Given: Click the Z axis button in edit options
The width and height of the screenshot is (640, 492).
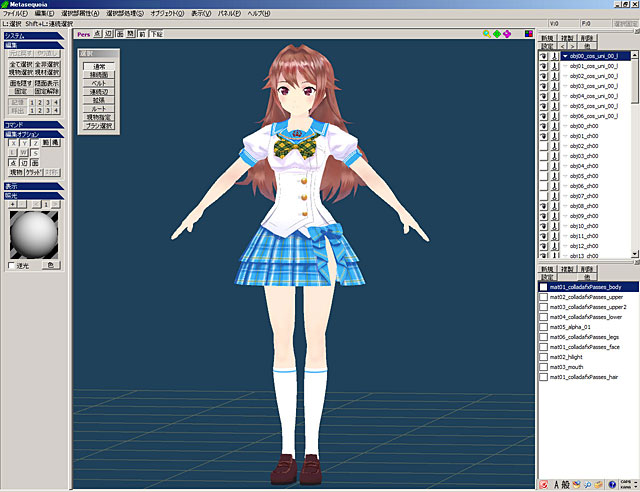Looking at the screenshot, I should pyautogui.click(x=35, y=143).
